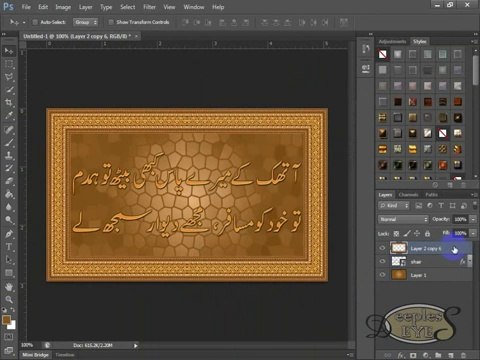The width and height of the screenshot is (480, 360).
Task: Open the Layers panel flyout menu
Action: (474, 195)
